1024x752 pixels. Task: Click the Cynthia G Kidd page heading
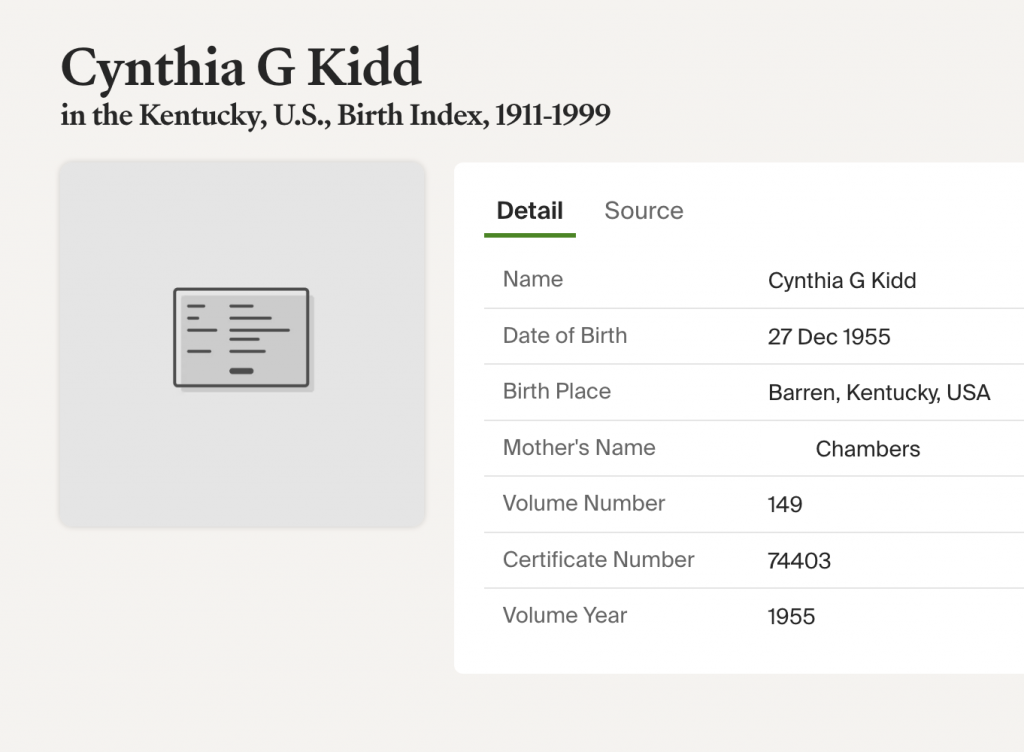coord(241,68)
